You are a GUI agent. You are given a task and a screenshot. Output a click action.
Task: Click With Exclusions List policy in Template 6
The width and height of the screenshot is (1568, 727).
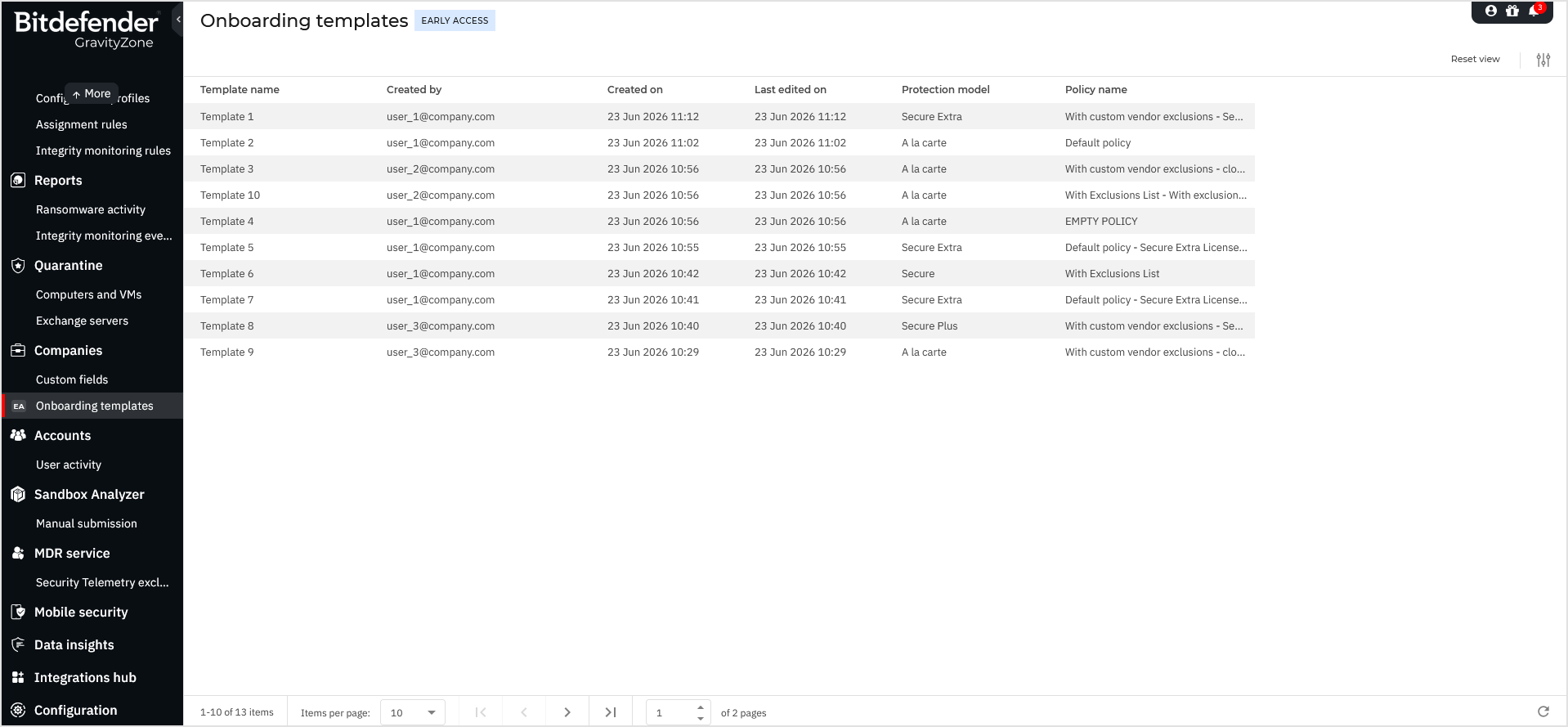coord(1112,273)
